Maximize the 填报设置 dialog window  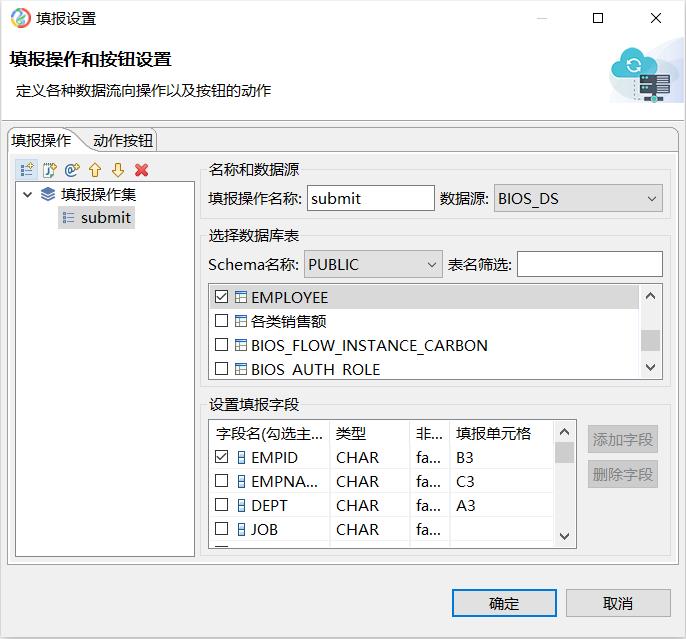(x=598, y=18)
